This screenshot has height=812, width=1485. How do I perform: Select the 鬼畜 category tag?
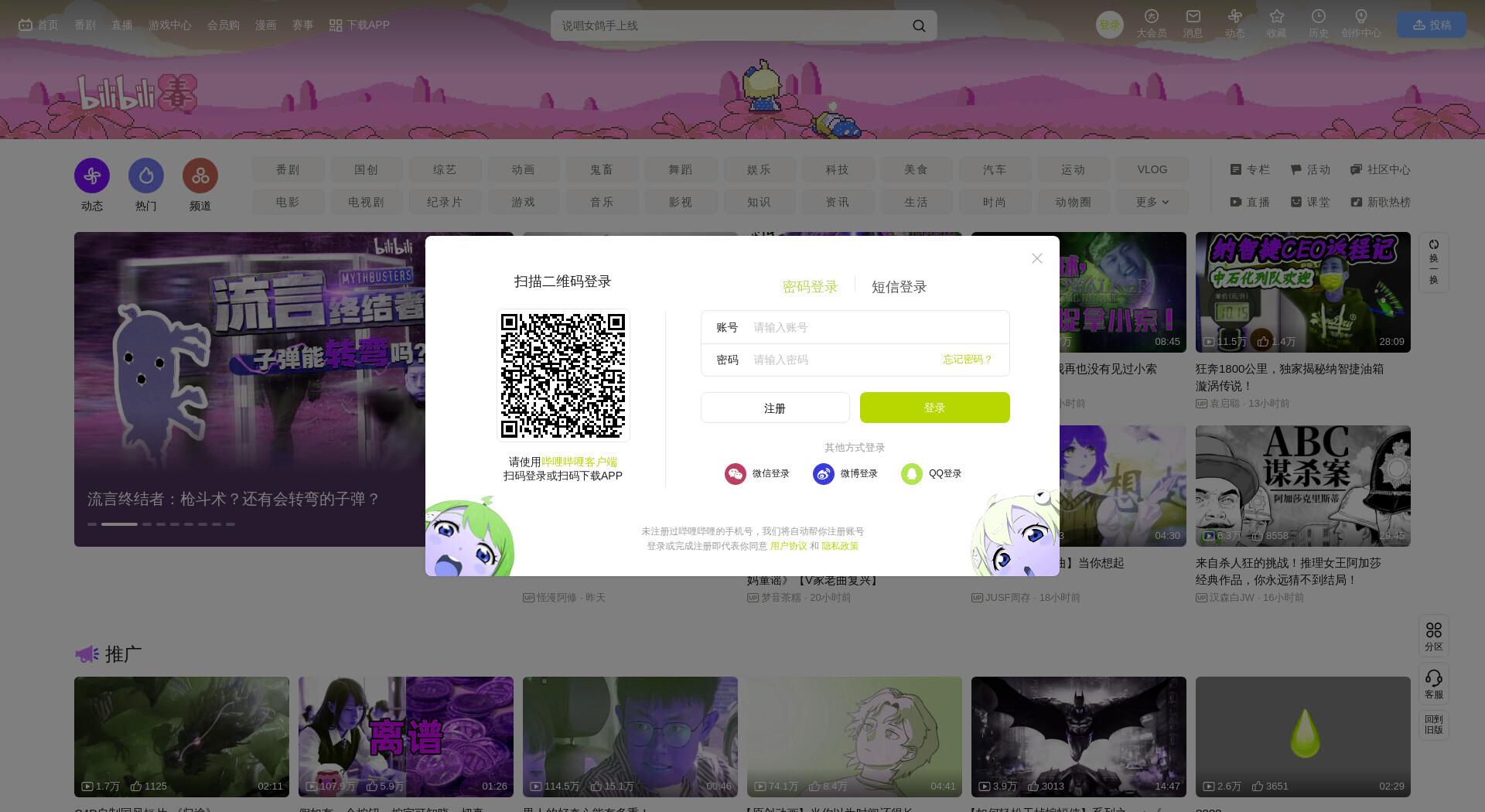(x=602, y=169)
